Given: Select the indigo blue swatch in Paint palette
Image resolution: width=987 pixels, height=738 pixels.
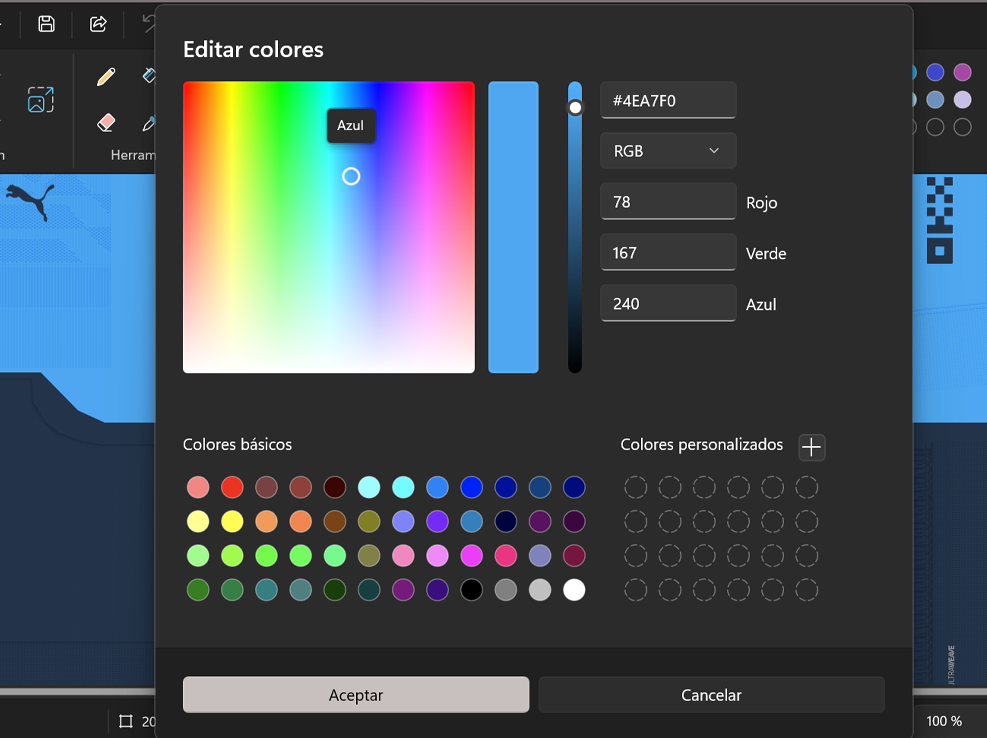Looking at the screenshot, I should click(935, 72).
